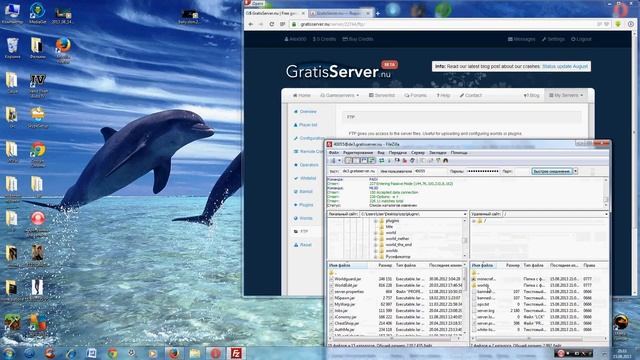Click Recycle Bin desktop icon
The width and height of the screenshot is (640, 360).
tap(12, 48)
